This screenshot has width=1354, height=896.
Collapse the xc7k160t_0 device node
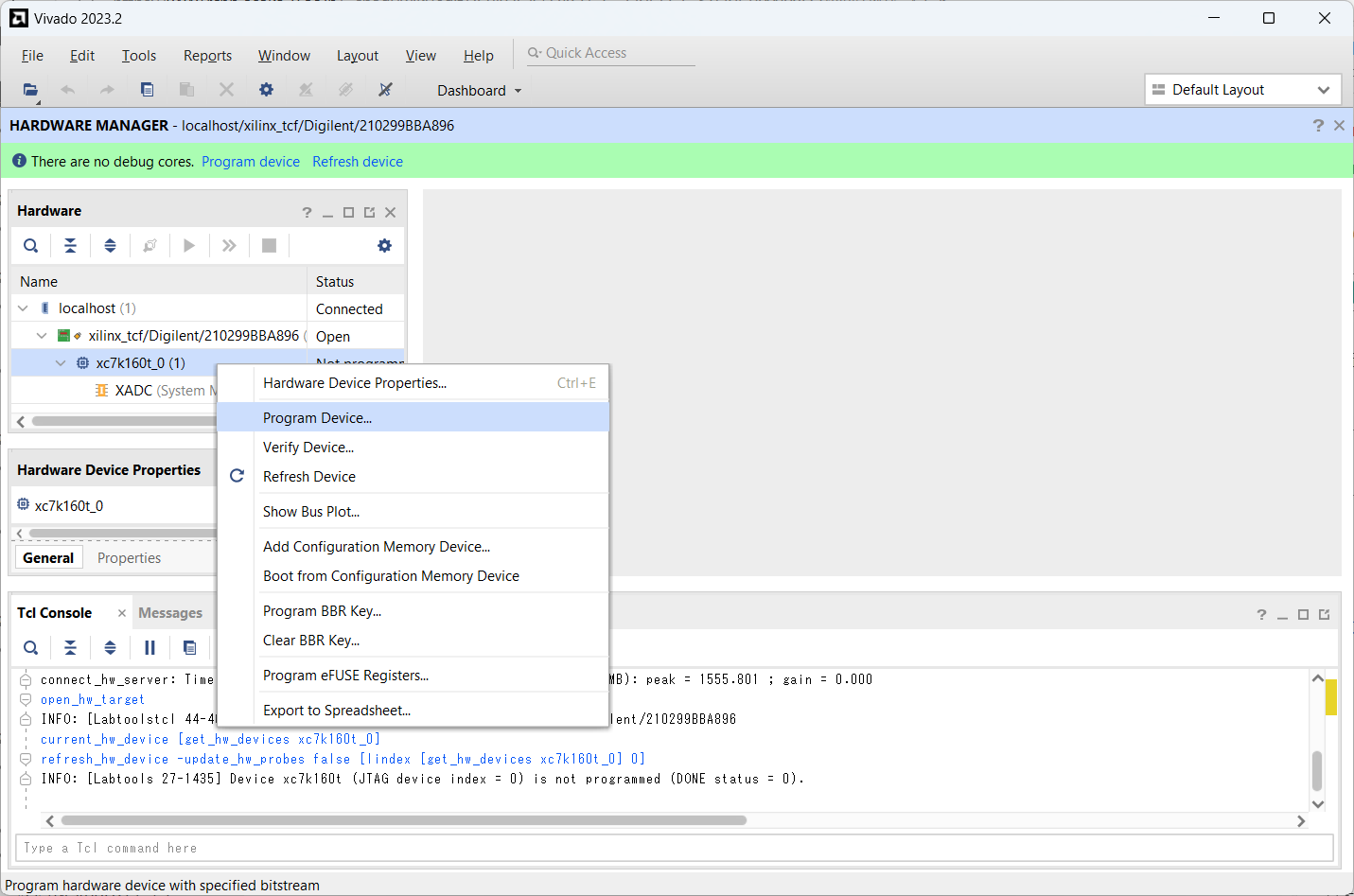coord(61,363)
